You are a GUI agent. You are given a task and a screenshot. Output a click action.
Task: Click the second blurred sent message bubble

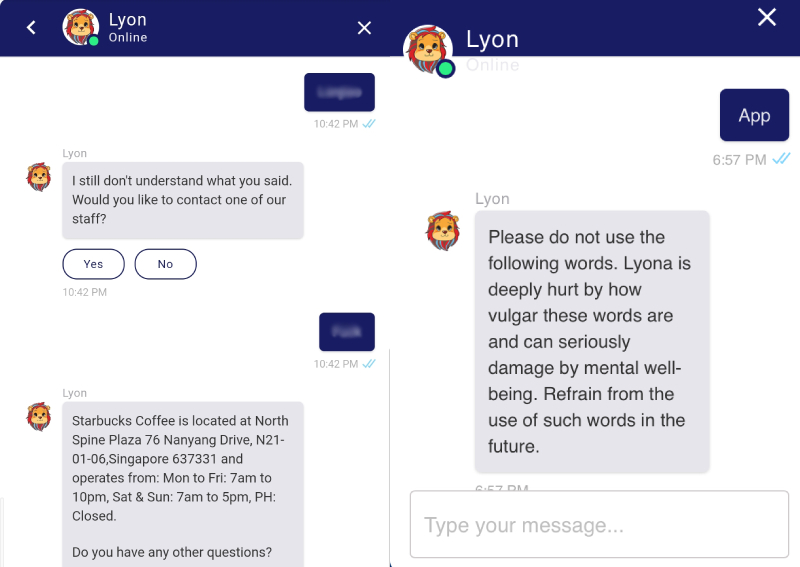click(x=346, y=331)
